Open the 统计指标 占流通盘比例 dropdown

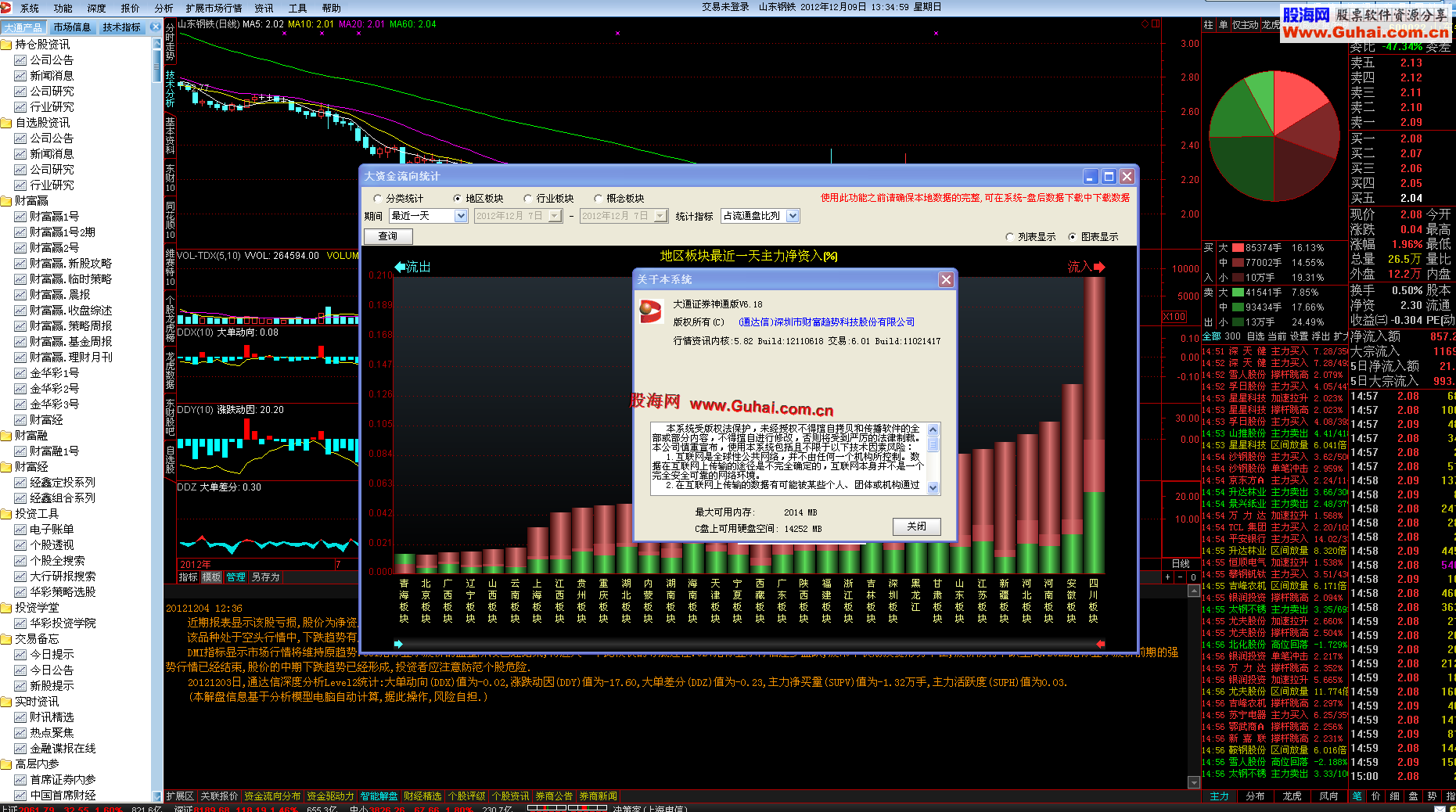pos(793,216)
